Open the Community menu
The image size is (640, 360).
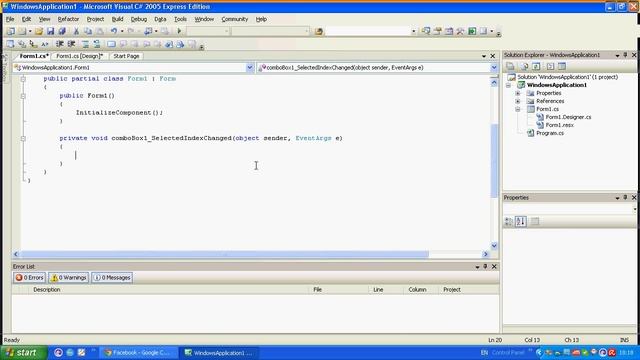coord(235,19)
